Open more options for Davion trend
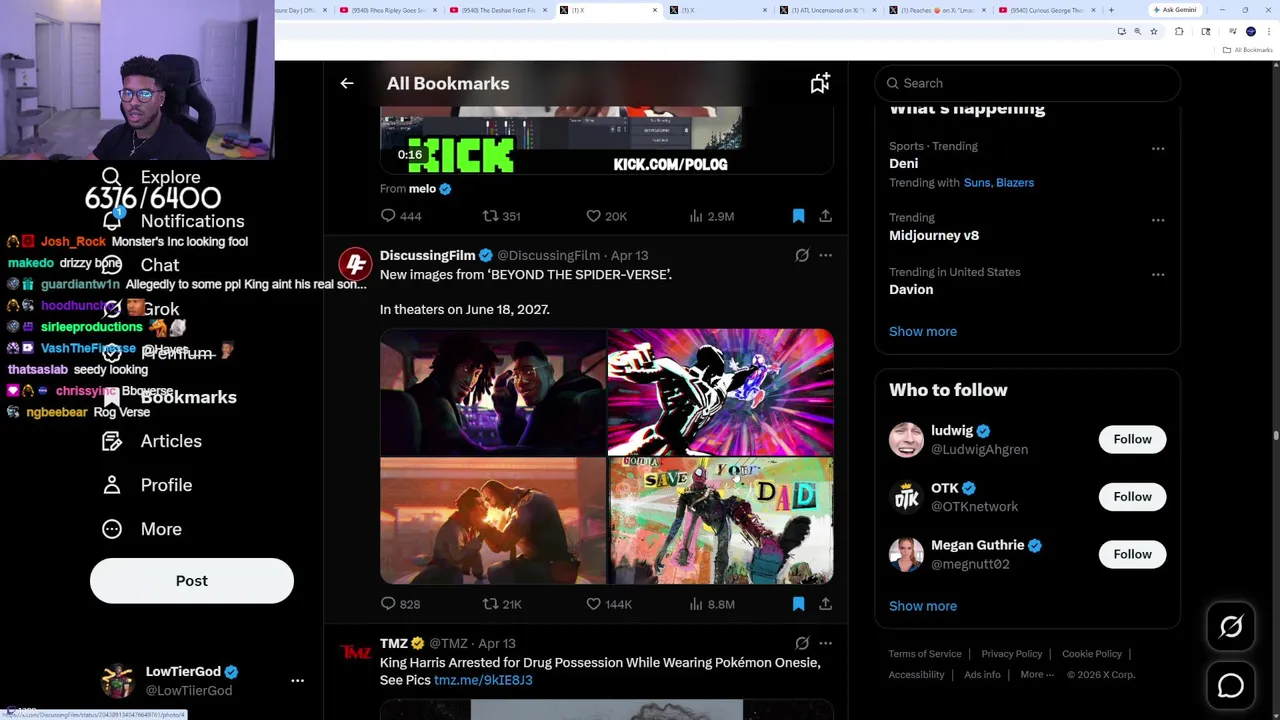1280x720 pixels. coord(1157,274)
